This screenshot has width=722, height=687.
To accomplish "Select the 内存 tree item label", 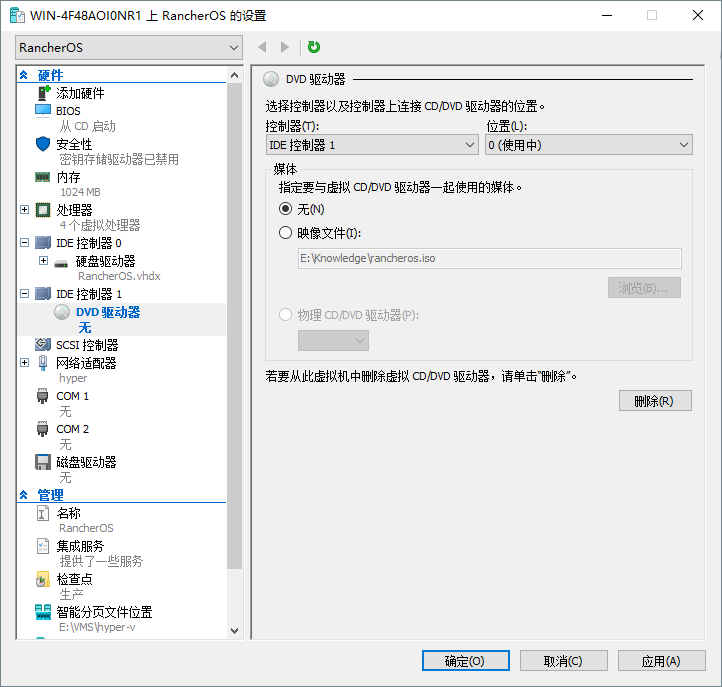I will [x=68, y=177].
